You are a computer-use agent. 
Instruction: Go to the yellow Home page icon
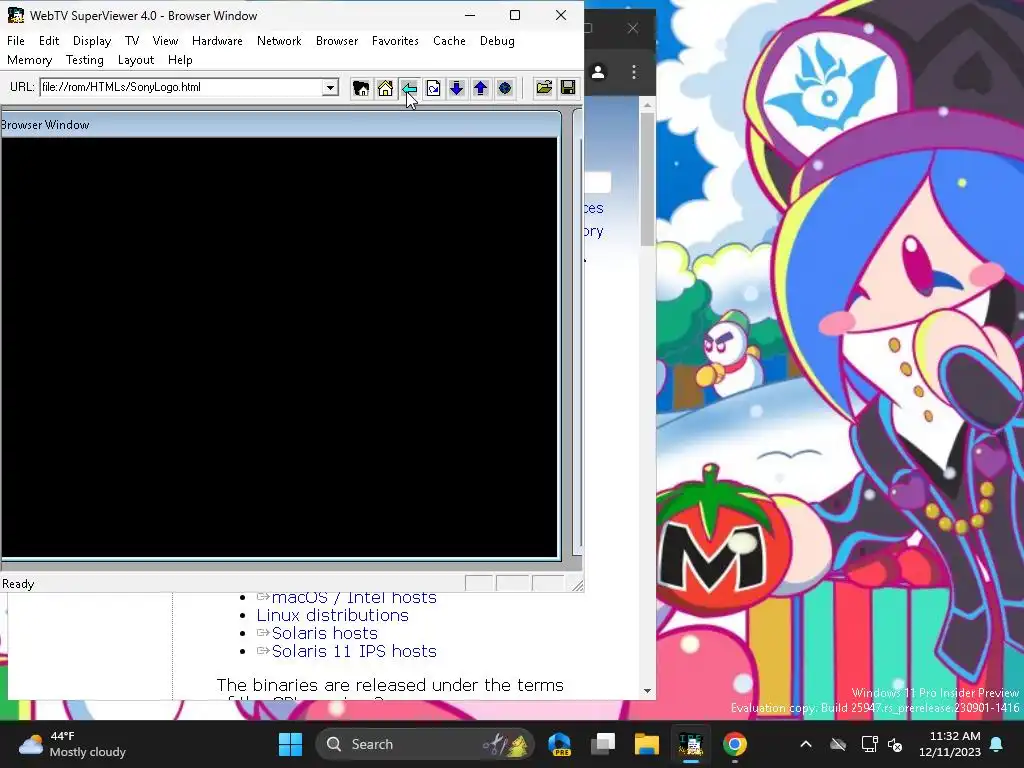click(x=385, y=88)
